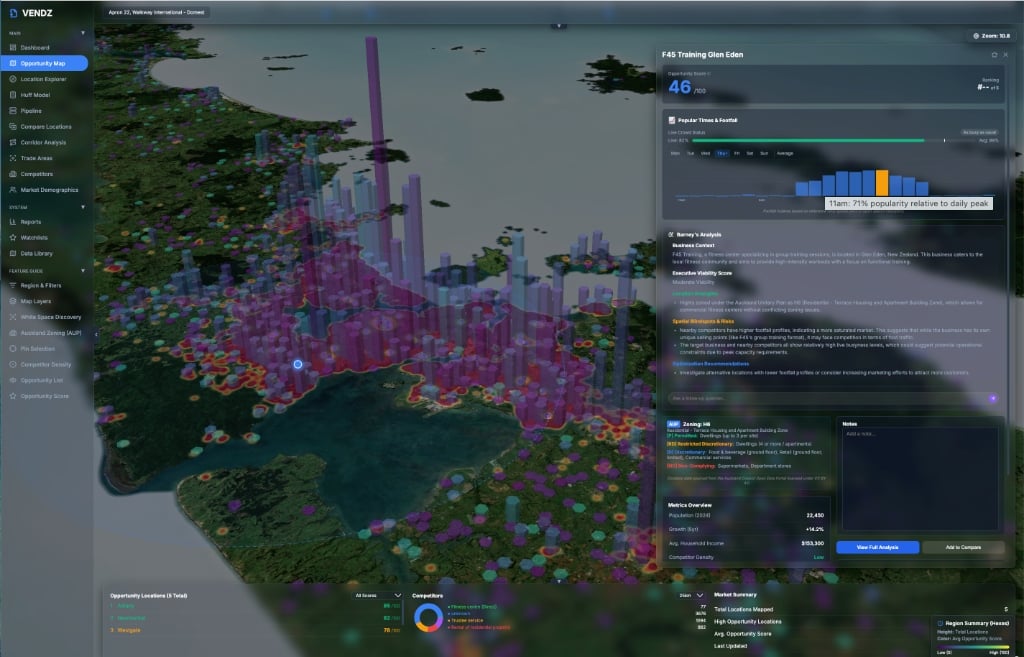This screenshot has width=1024, height=657.
Task: Click the Low-to-High color legend bar
Action: point(973,647)
